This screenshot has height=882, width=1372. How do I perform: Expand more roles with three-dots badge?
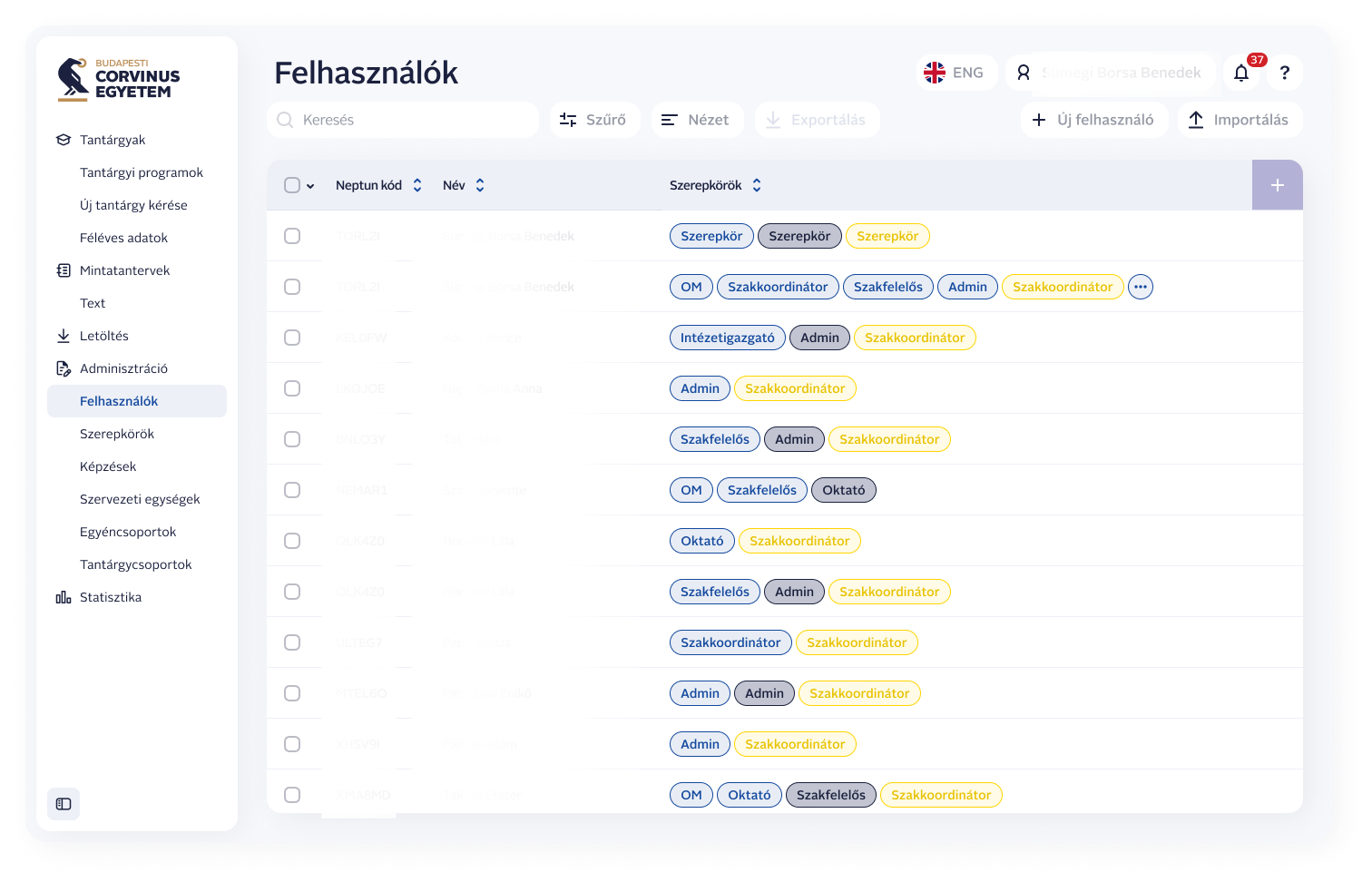(1141, 287)
